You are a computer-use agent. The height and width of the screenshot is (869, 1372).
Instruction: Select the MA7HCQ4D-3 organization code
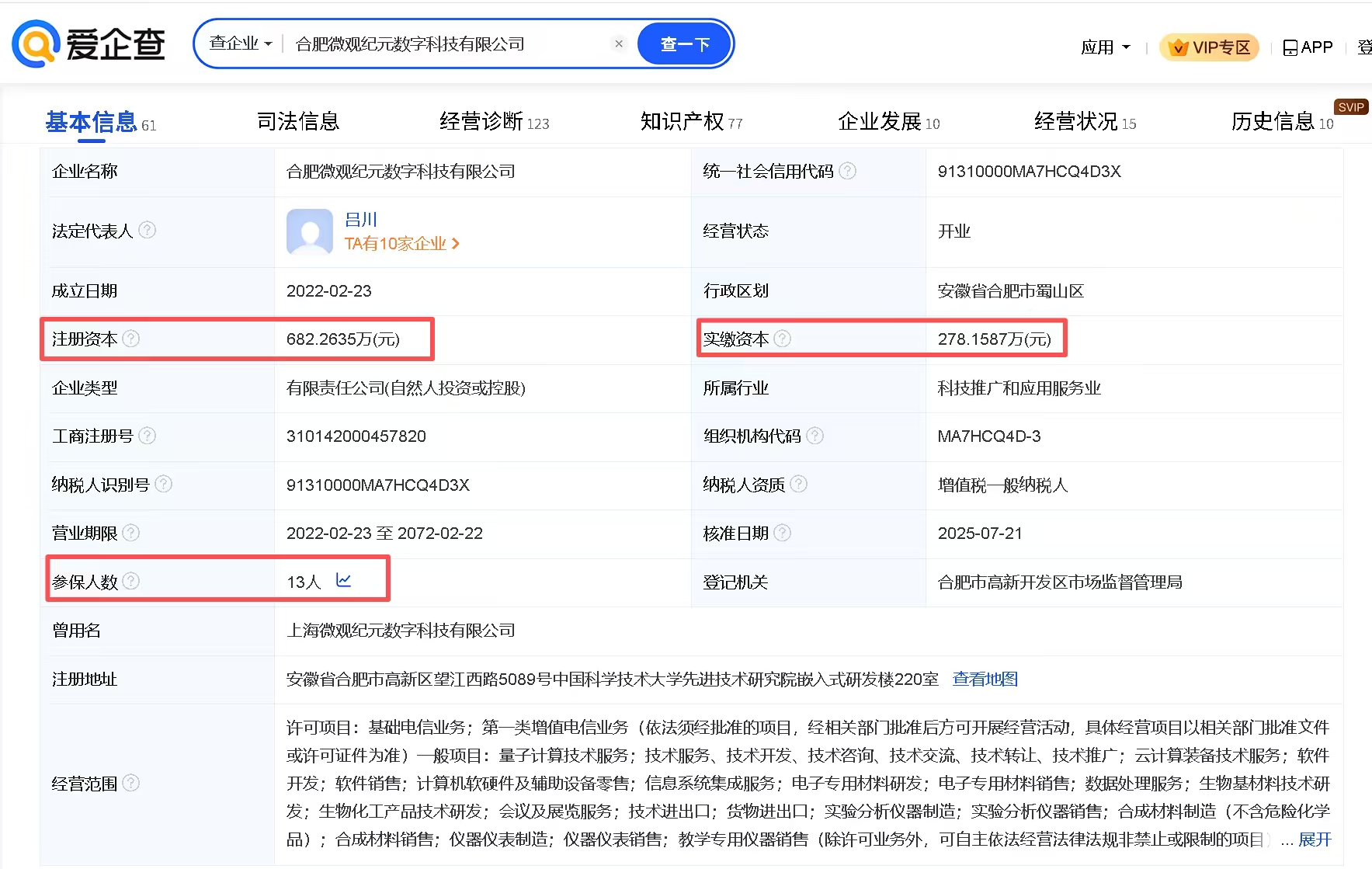(989, 436)
